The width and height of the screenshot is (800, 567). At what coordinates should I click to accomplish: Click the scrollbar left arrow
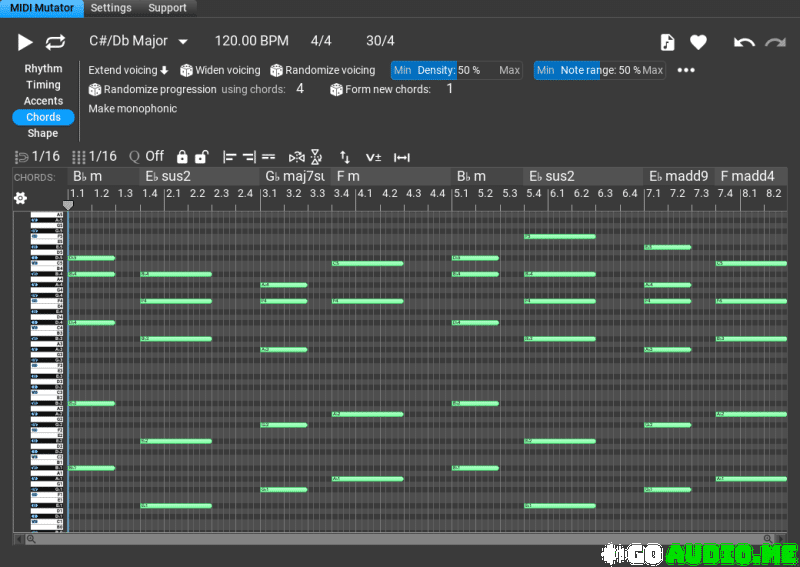click(x=19, y=539)
